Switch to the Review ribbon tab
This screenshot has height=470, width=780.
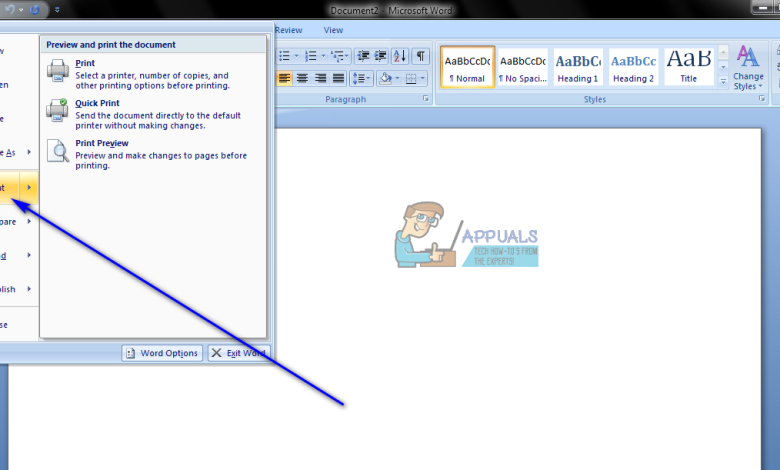(x=289, y=30)
